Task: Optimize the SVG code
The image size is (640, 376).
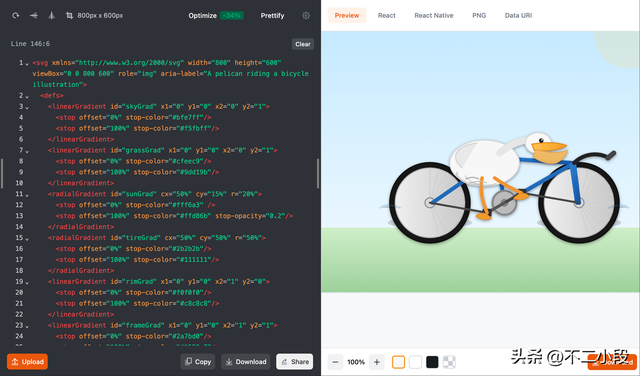Action: [x=202, y=16]
